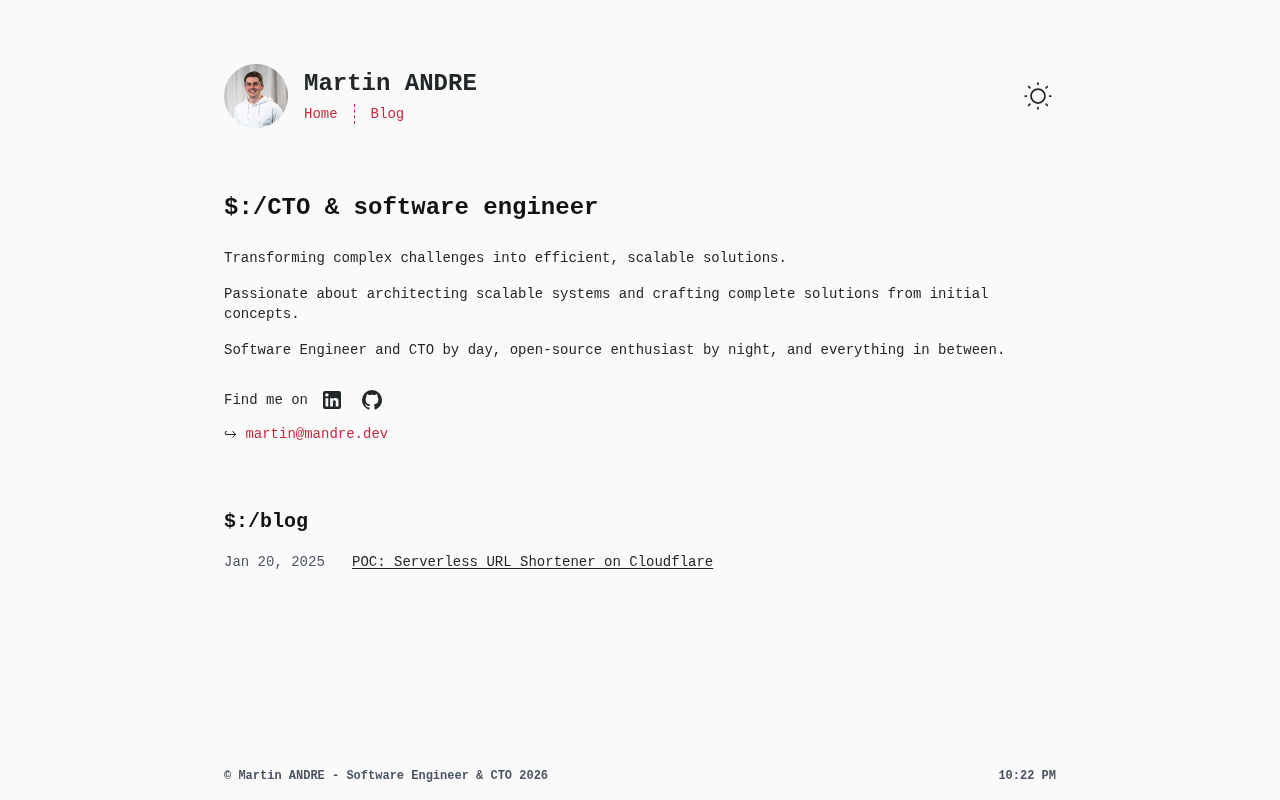Screen dimensions: 1280x800
Task: Click the Transforming complex challenges tagline
Action: (505, 258)
